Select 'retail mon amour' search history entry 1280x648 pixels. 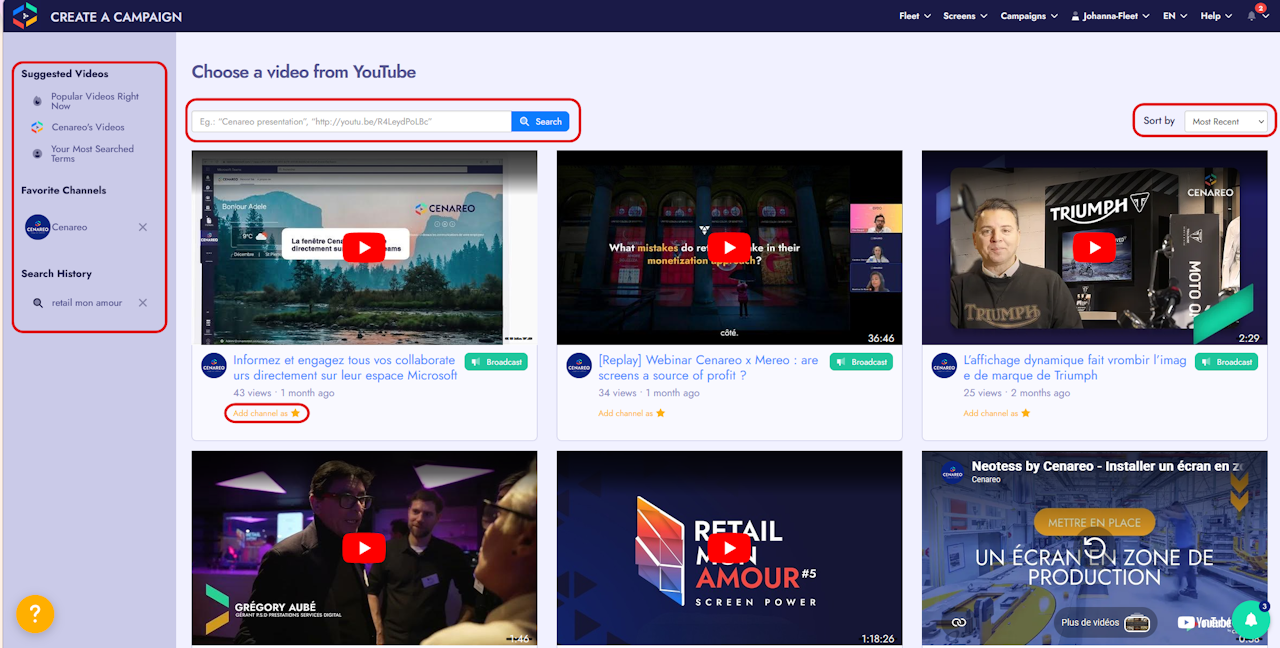click(x=87, y=303)
